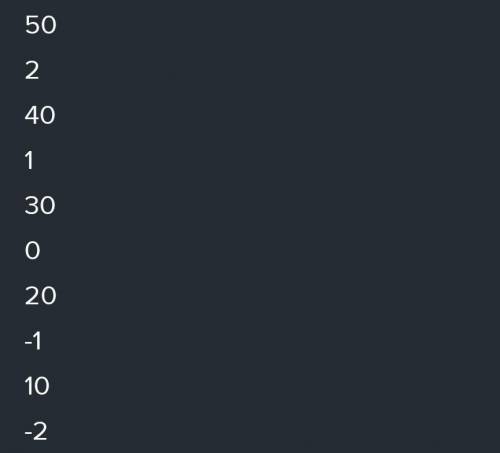Pick the negative one line

click(33, 341)
